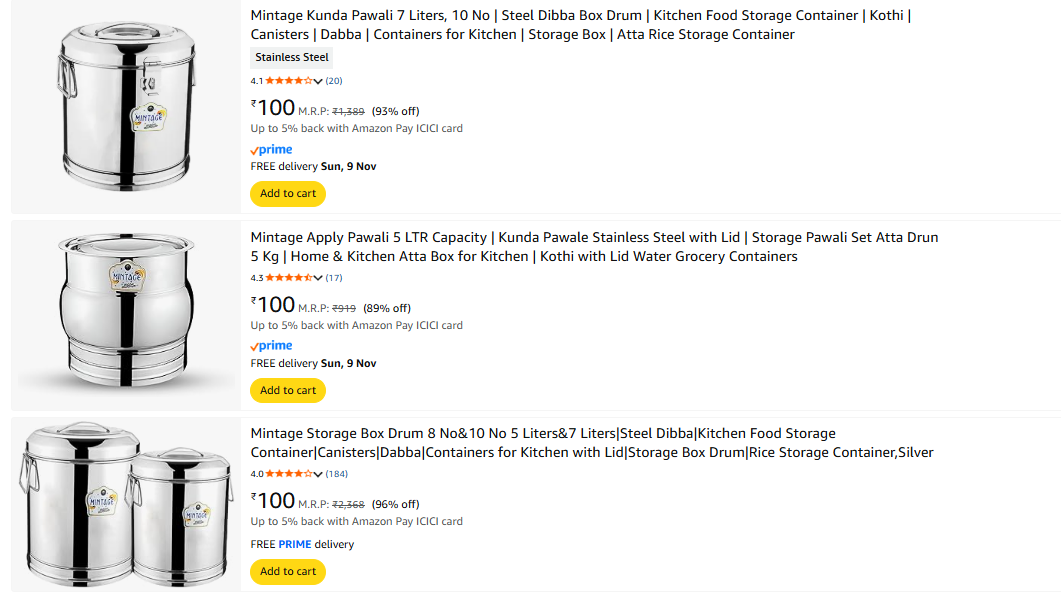Click the star rating of the 4.0 rated product
The image size is (1061, 598).
[288, 474]
